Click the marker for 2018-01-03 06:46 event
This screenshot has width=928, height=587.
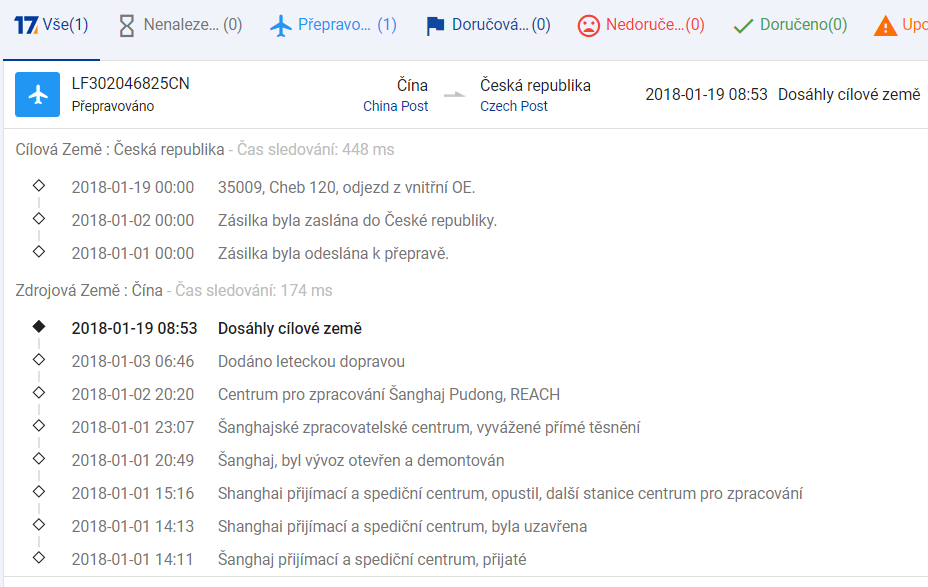39,359
